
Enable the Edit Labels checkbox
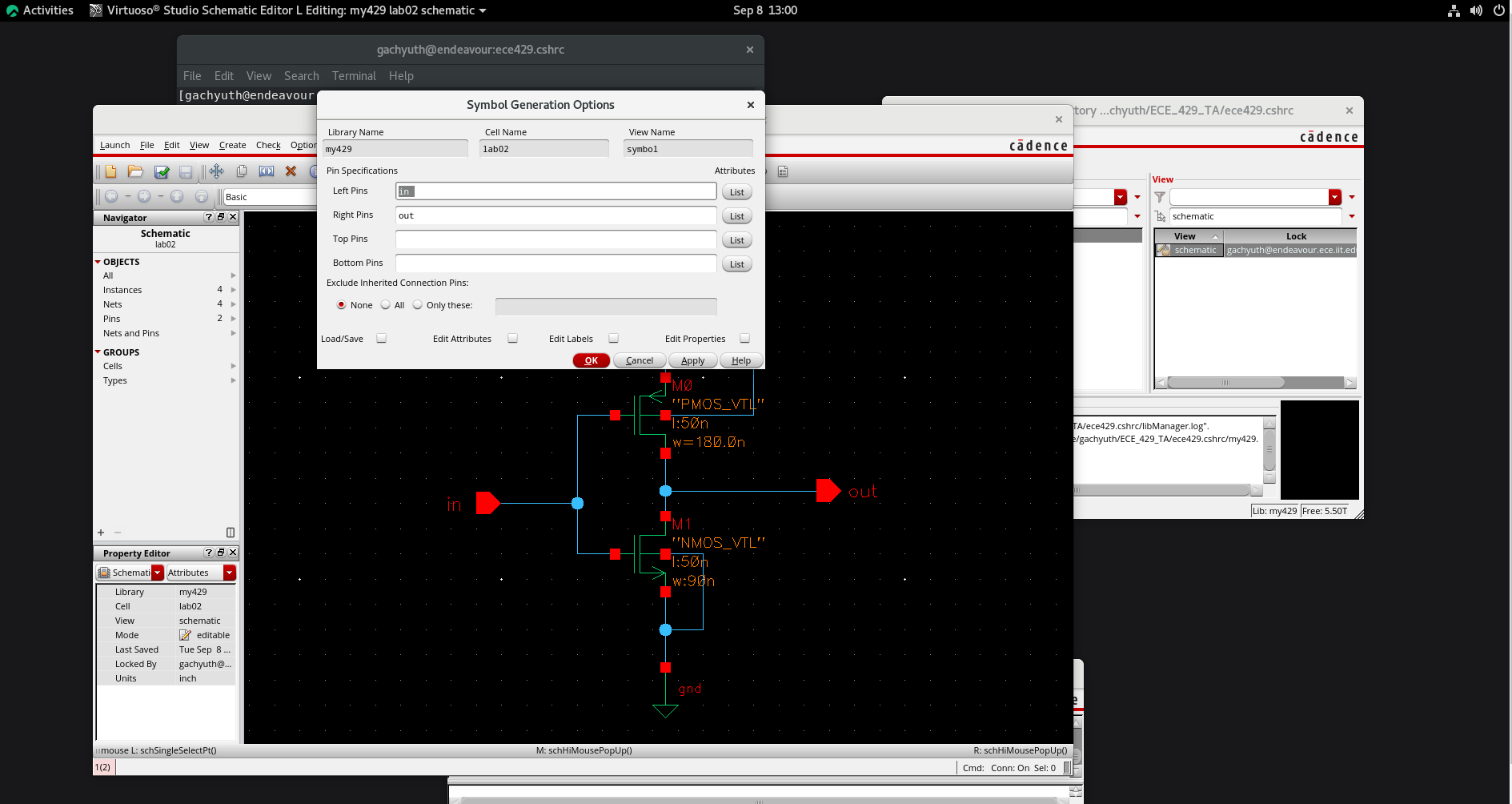613,339
